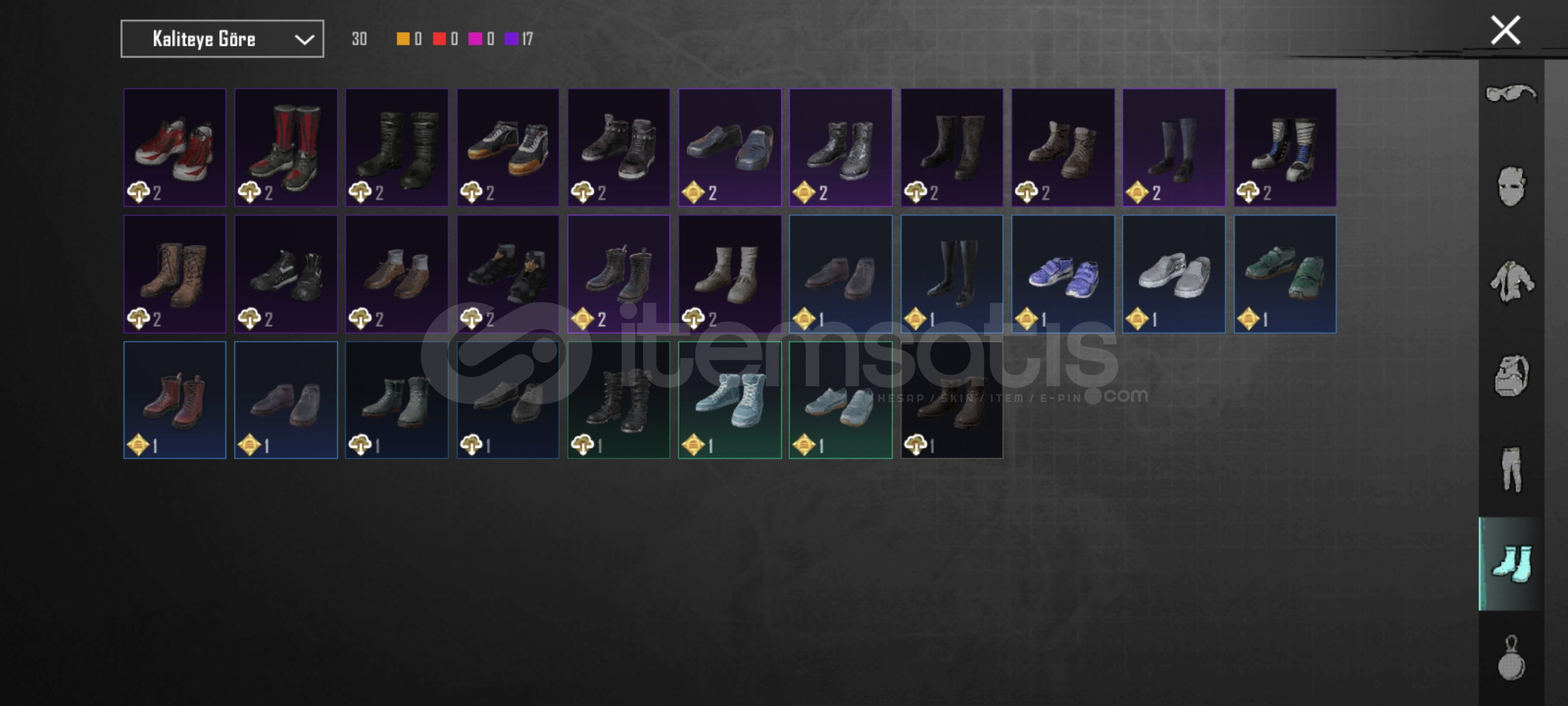Click the dropdown chevron arrow

(304, 39)
